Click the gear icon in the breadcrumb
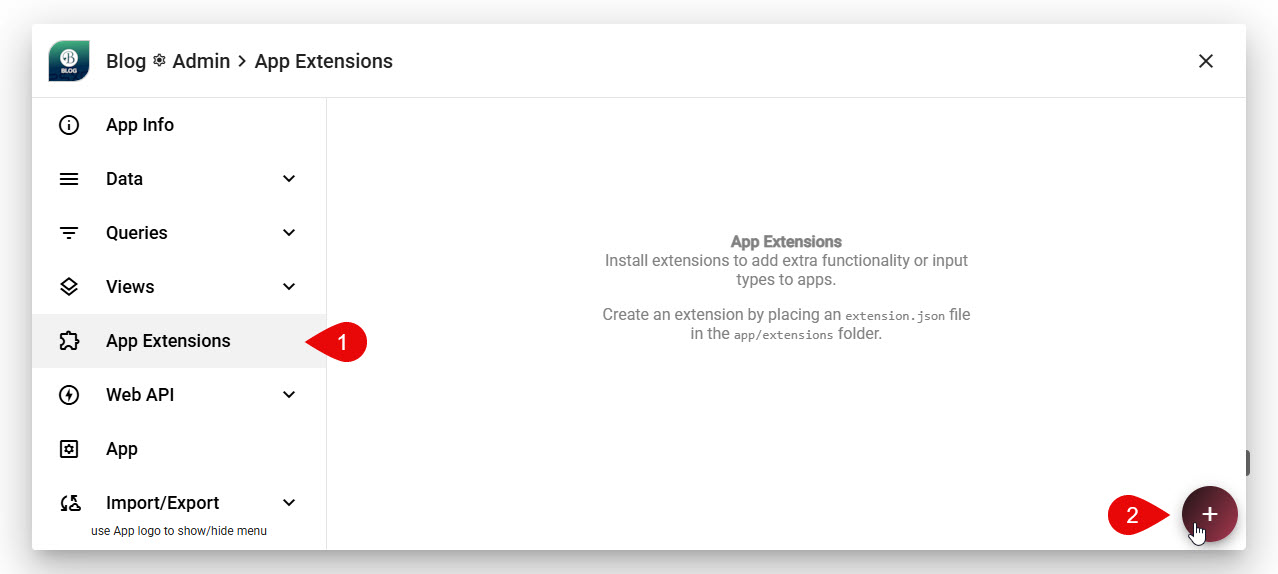This screenshot has width=1278, height=574. (x=159, y=61)
